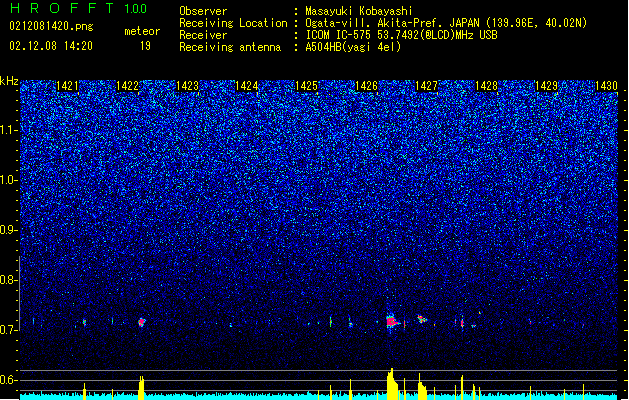Image resolution: width=629 pixels, height=400 pixels.
Task: Click the 1422 time marker
Action: 127,86
